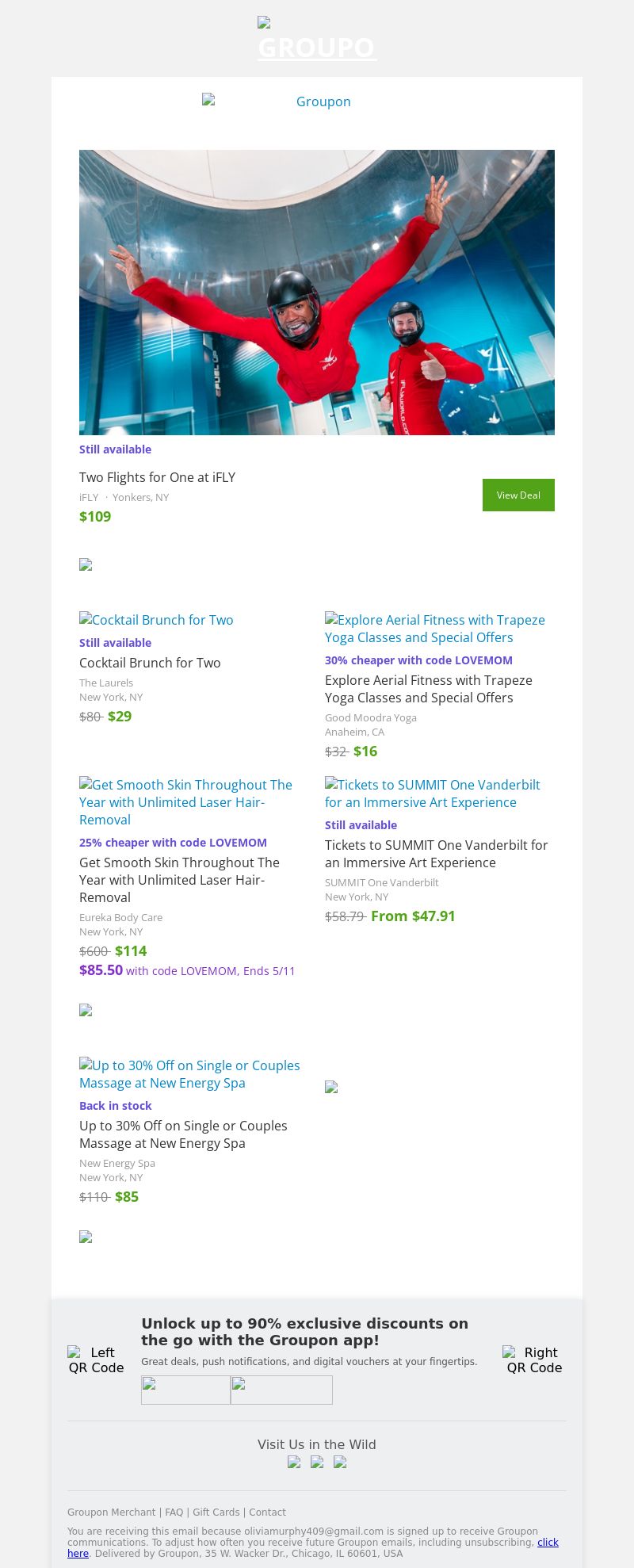Open the iFLY indoor skydiving photo
The width and height of the screenshot is (634, 1568).
(x=317, y=292)
